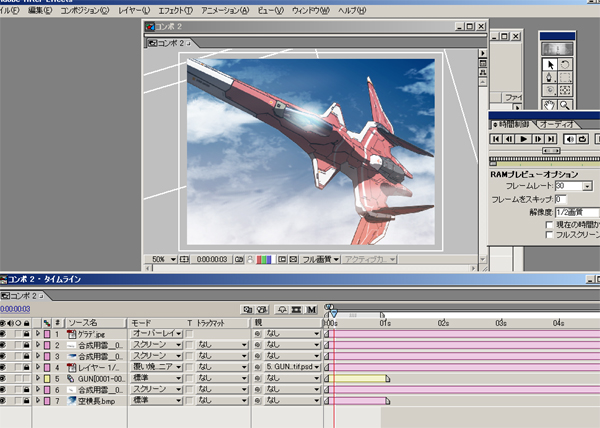600x428 pixels.
Task: Click the composition window time 0:00:00:03 button
Action: point(212,259)
